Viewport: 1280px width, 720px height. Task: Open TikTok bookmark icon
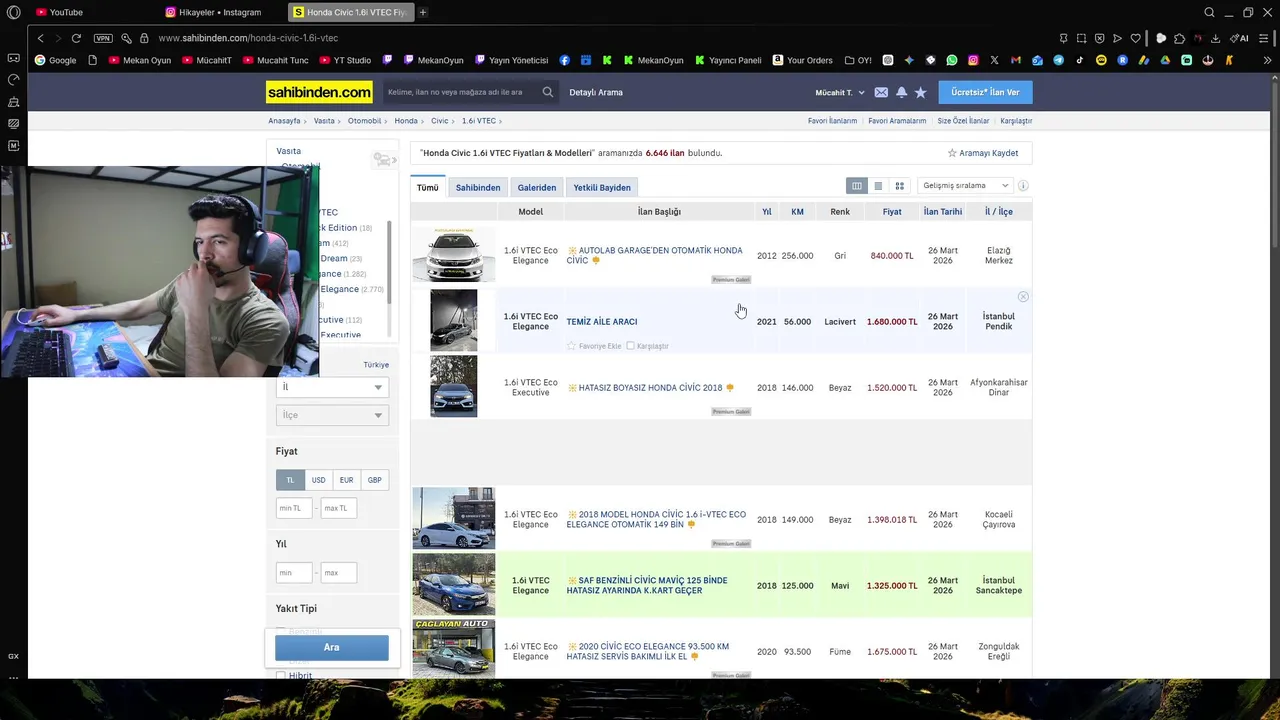coord(1080,60)
